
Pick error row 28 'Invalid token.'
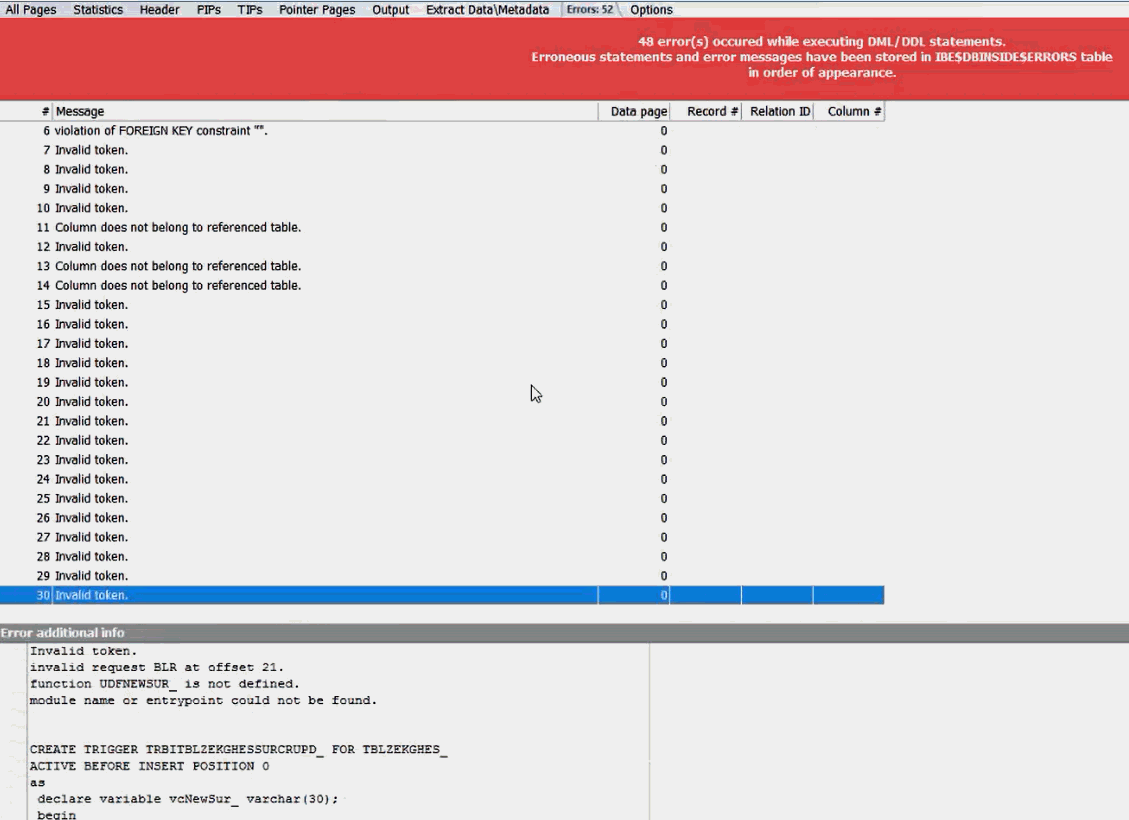coord(442,557)
